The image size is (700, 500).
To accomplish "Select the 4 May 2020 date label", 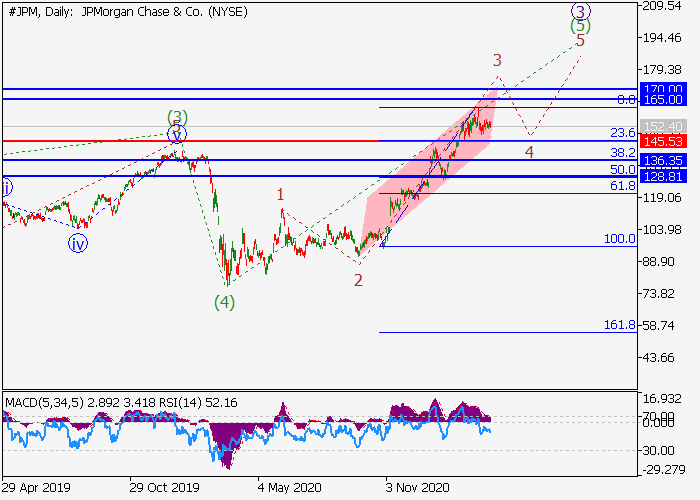I will (x=289, y=488).
